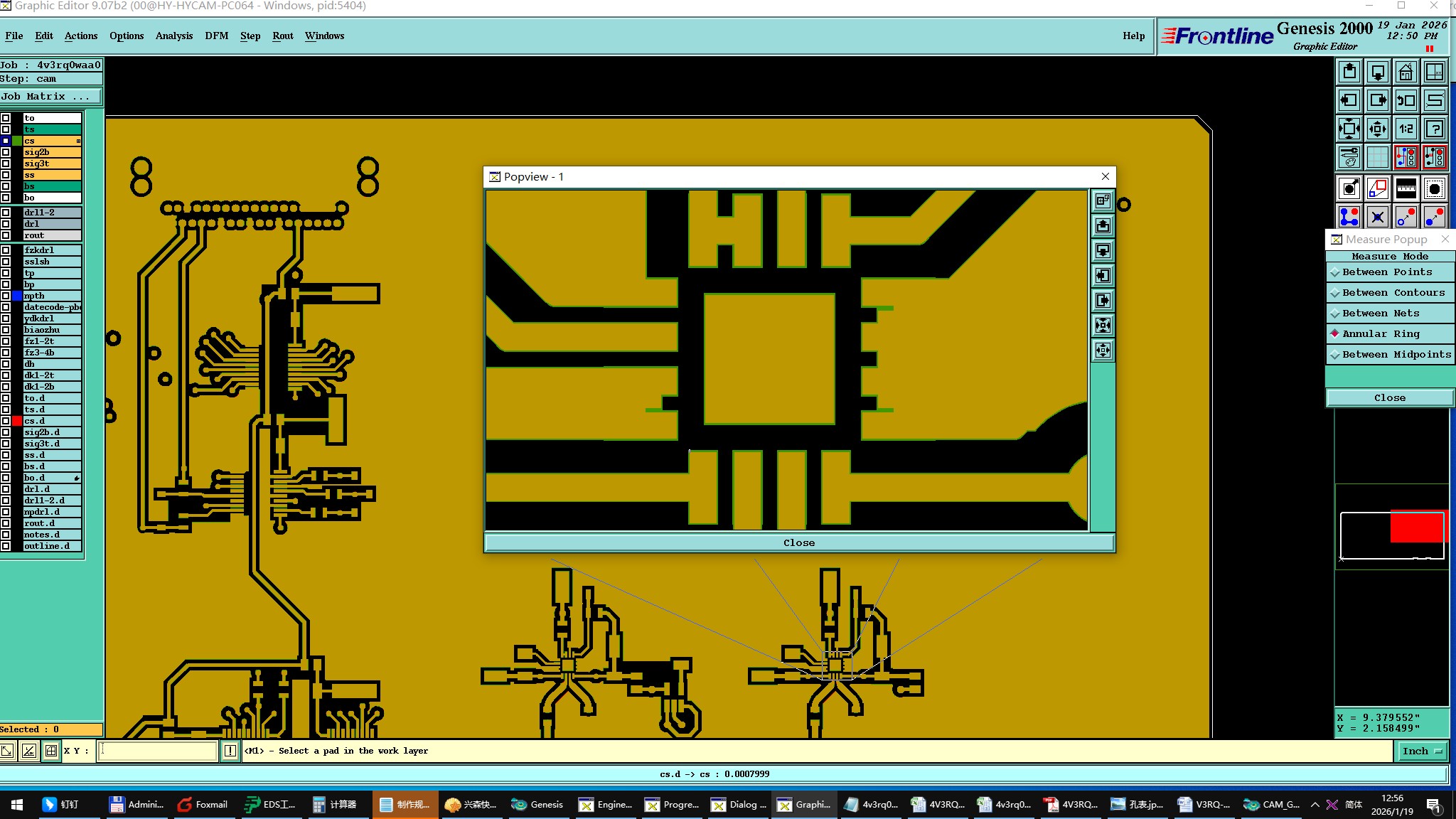The image size is (1456, 819).
Task: Click the green color swatch of layer cs
Action: point(17,141)
